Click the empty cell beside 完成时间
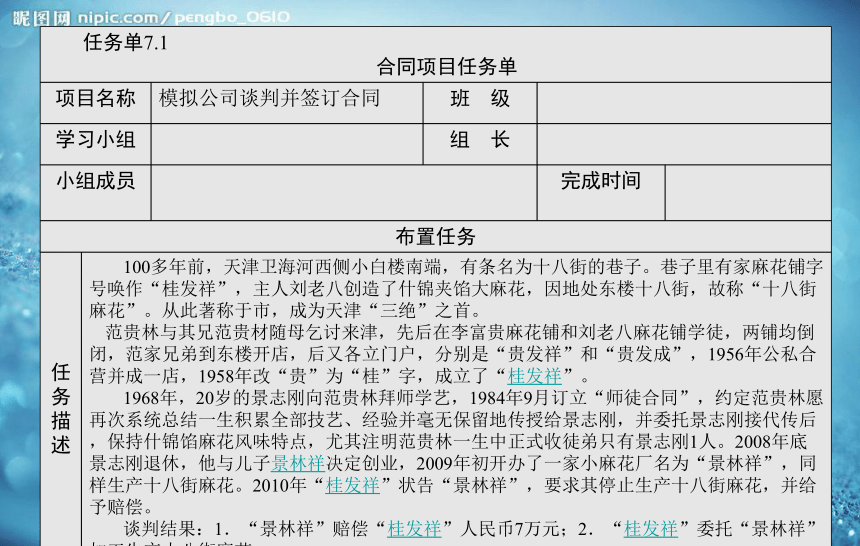860x546 pixels. pos(748,193)
